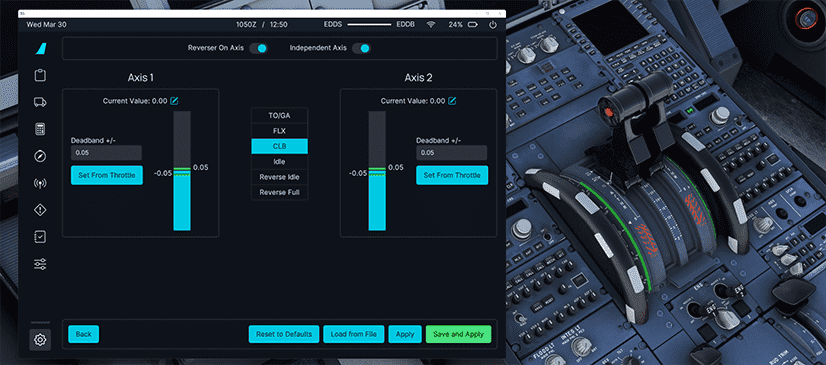Open the sliders controls icon in sidebar
This screenshot has width=826, height=365.
click(40, 264)
